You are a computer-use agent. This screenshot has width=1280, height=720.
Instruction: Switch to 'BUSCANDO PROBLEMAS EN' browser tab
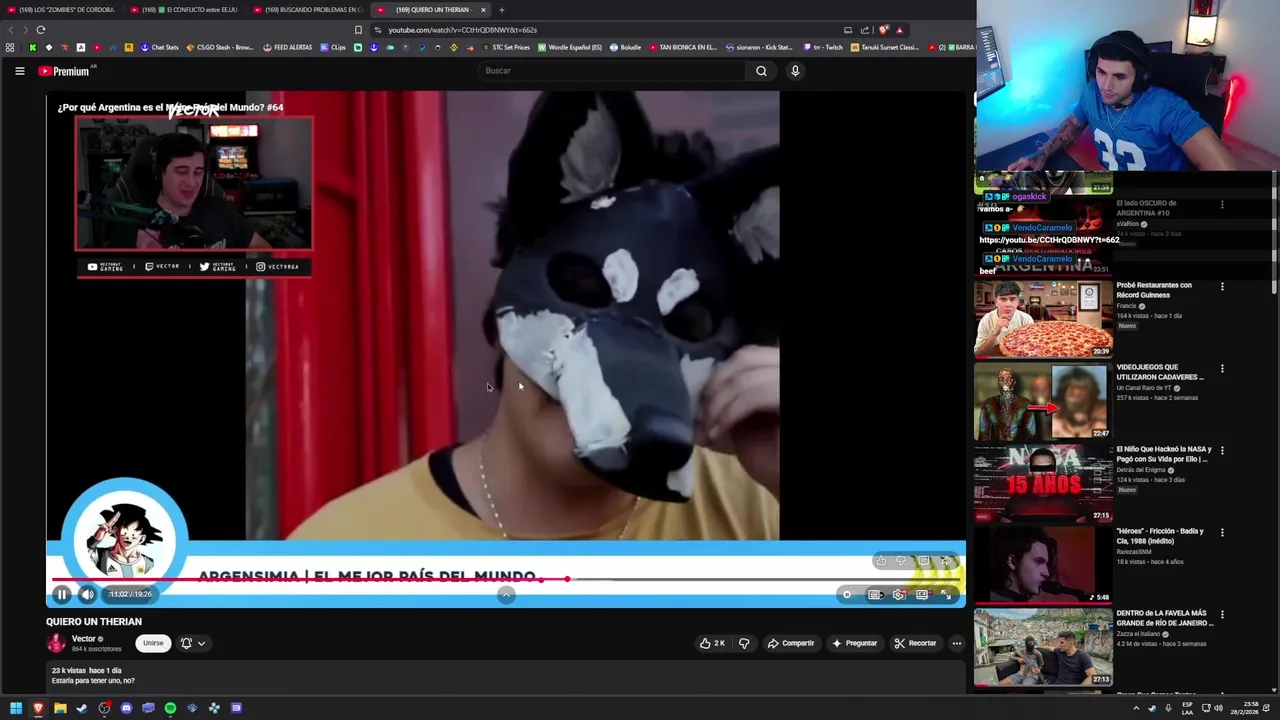pyautogui.click(x=308, y=10)
